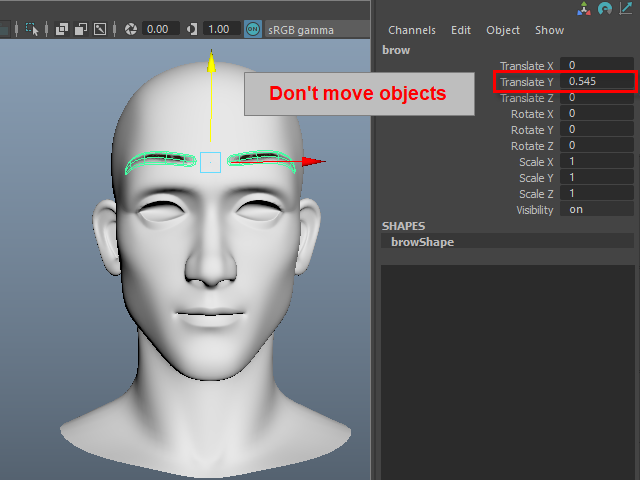
Task: Toggle X-Ray active components icon
Action: point(81,29)
